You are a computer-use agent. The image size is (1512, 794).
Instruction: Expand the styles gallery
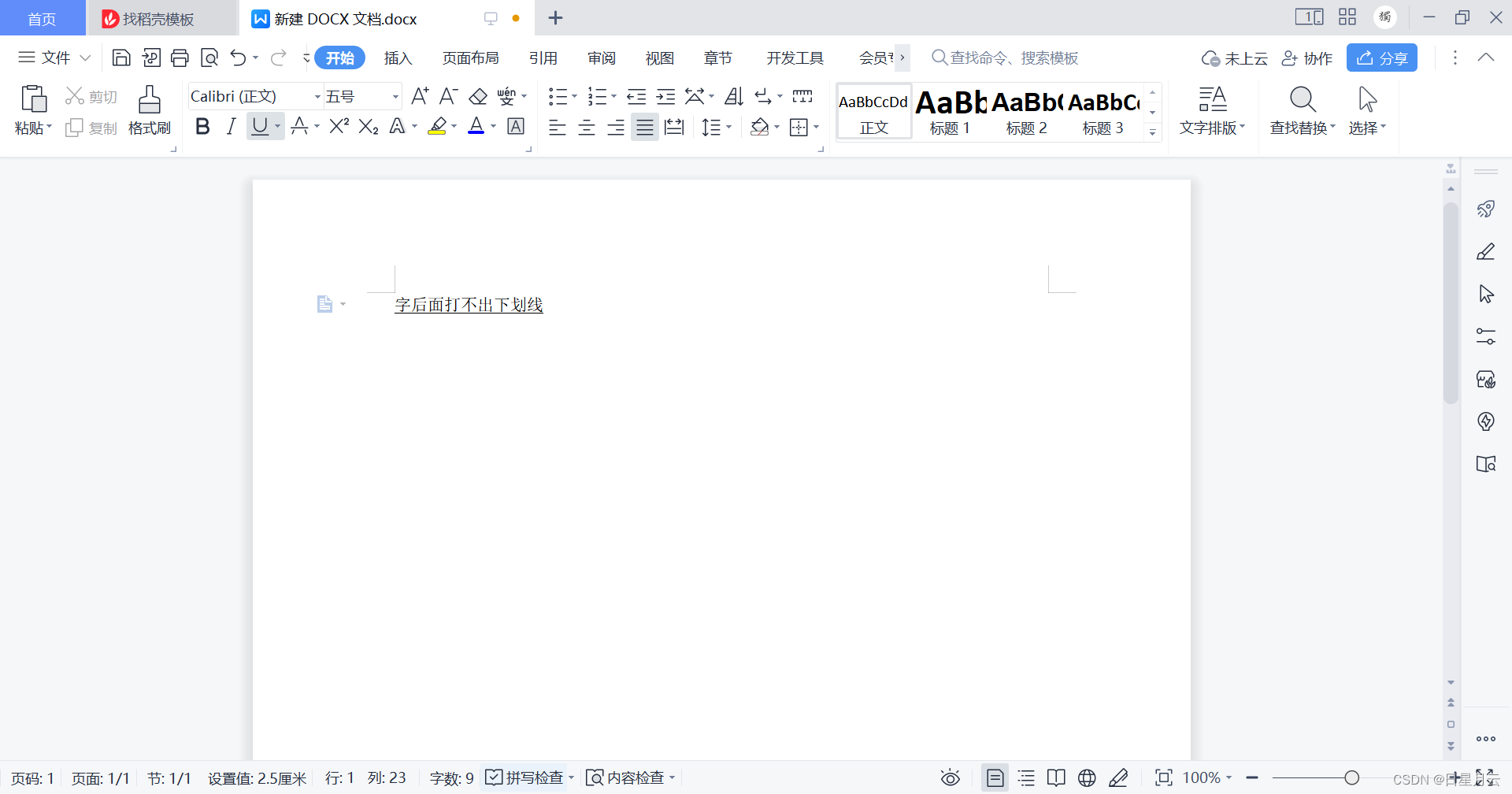(x=1152, y=132)
